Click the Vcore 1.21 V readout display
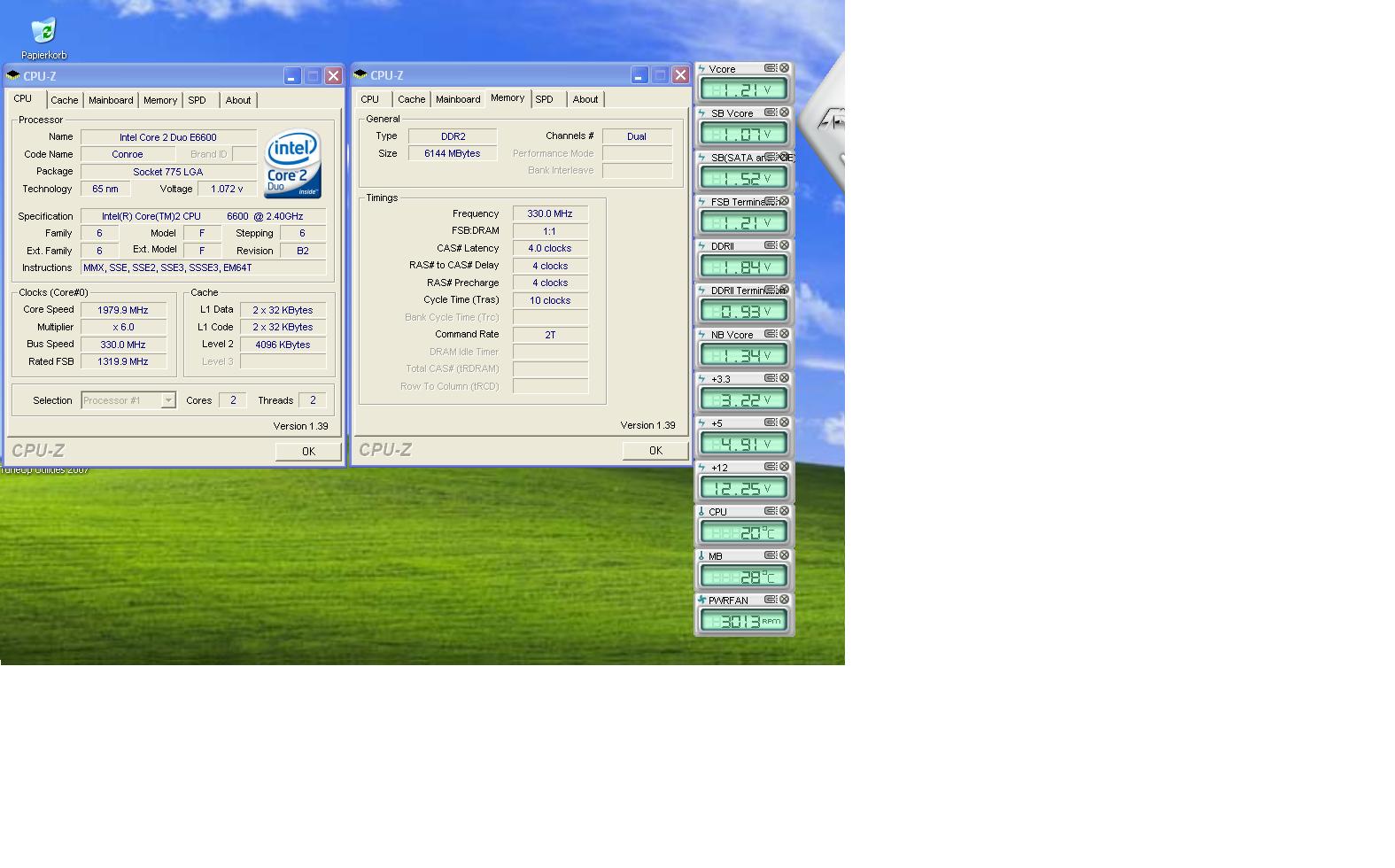The width and height of the screenshot is (1395, 868). tap(744, 89)
